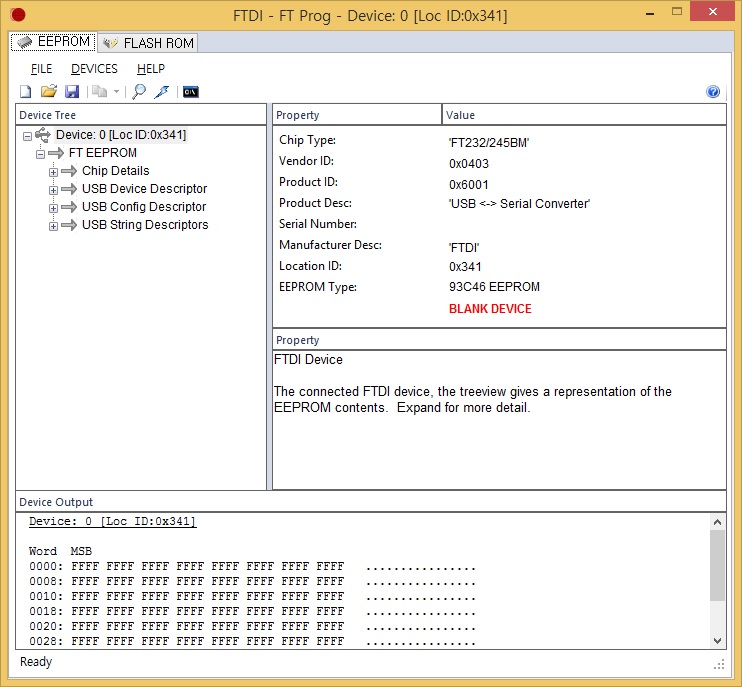
Task: Open the DEVICES menu
Action: 94,69
